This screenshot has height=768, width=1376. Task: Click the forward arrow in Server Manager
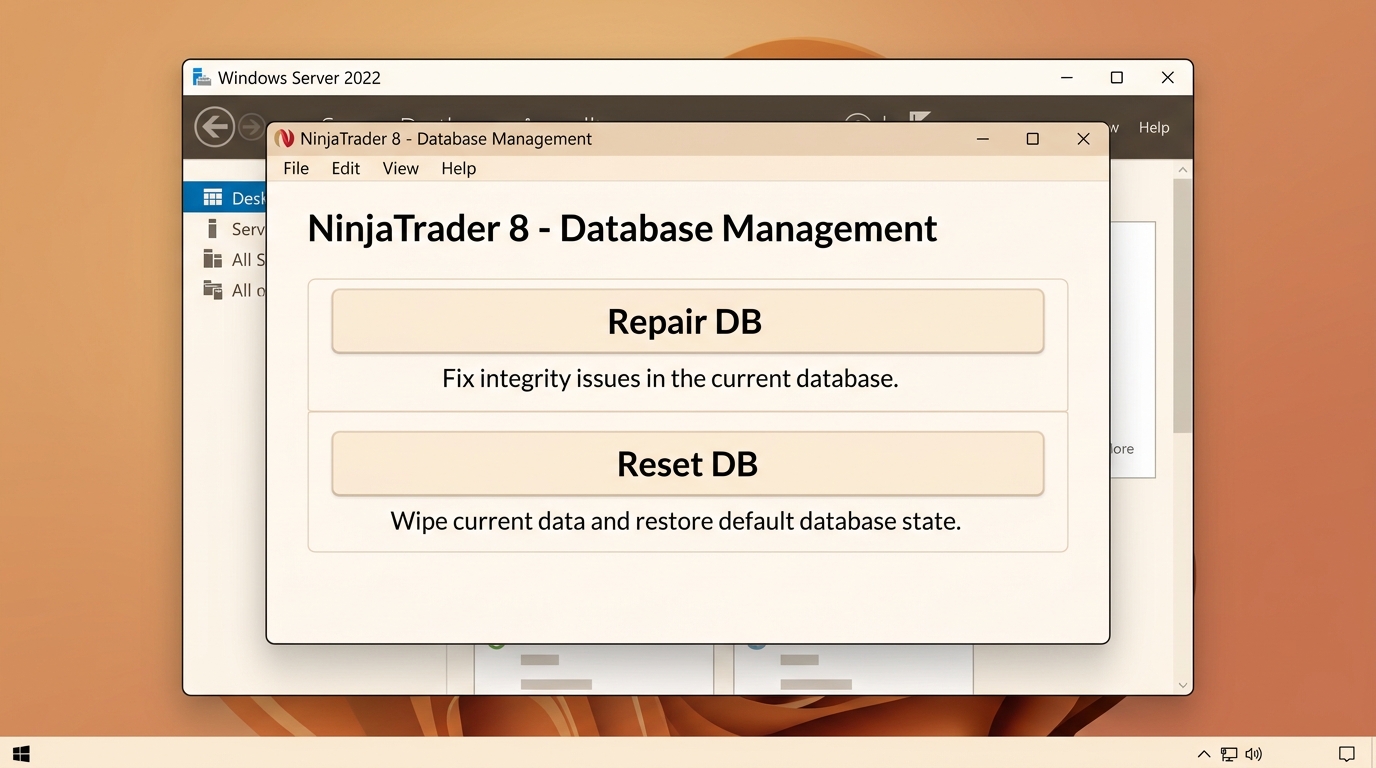(252, 127)
